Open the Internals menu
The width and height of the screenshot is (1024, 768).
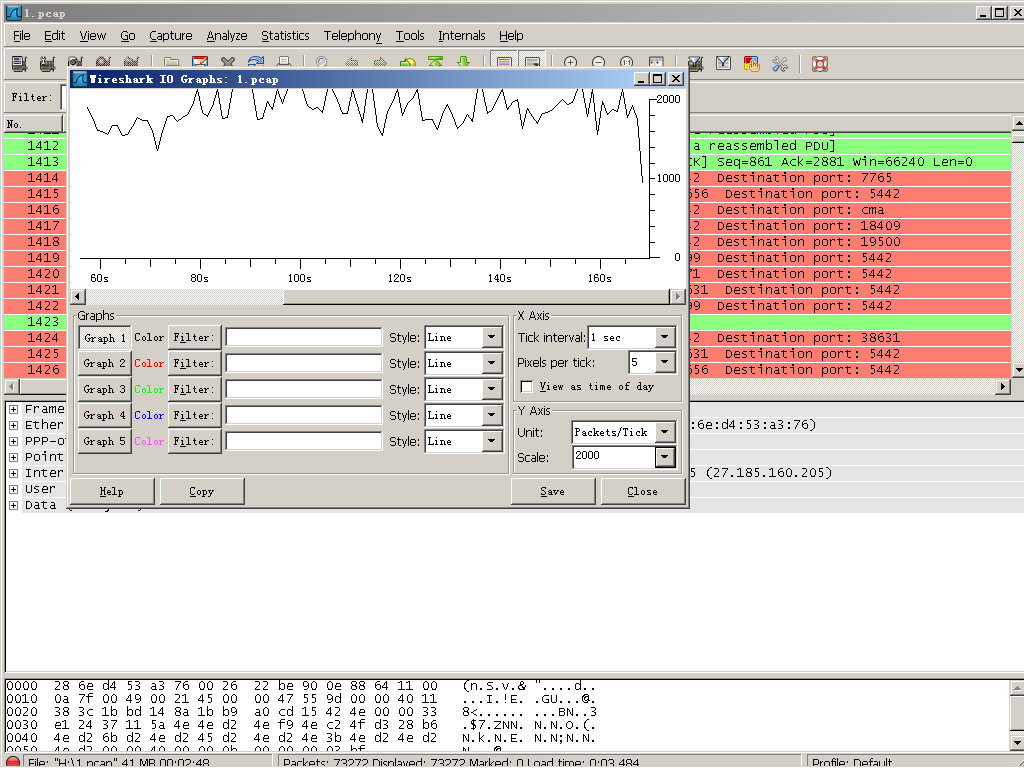point(462,35)
